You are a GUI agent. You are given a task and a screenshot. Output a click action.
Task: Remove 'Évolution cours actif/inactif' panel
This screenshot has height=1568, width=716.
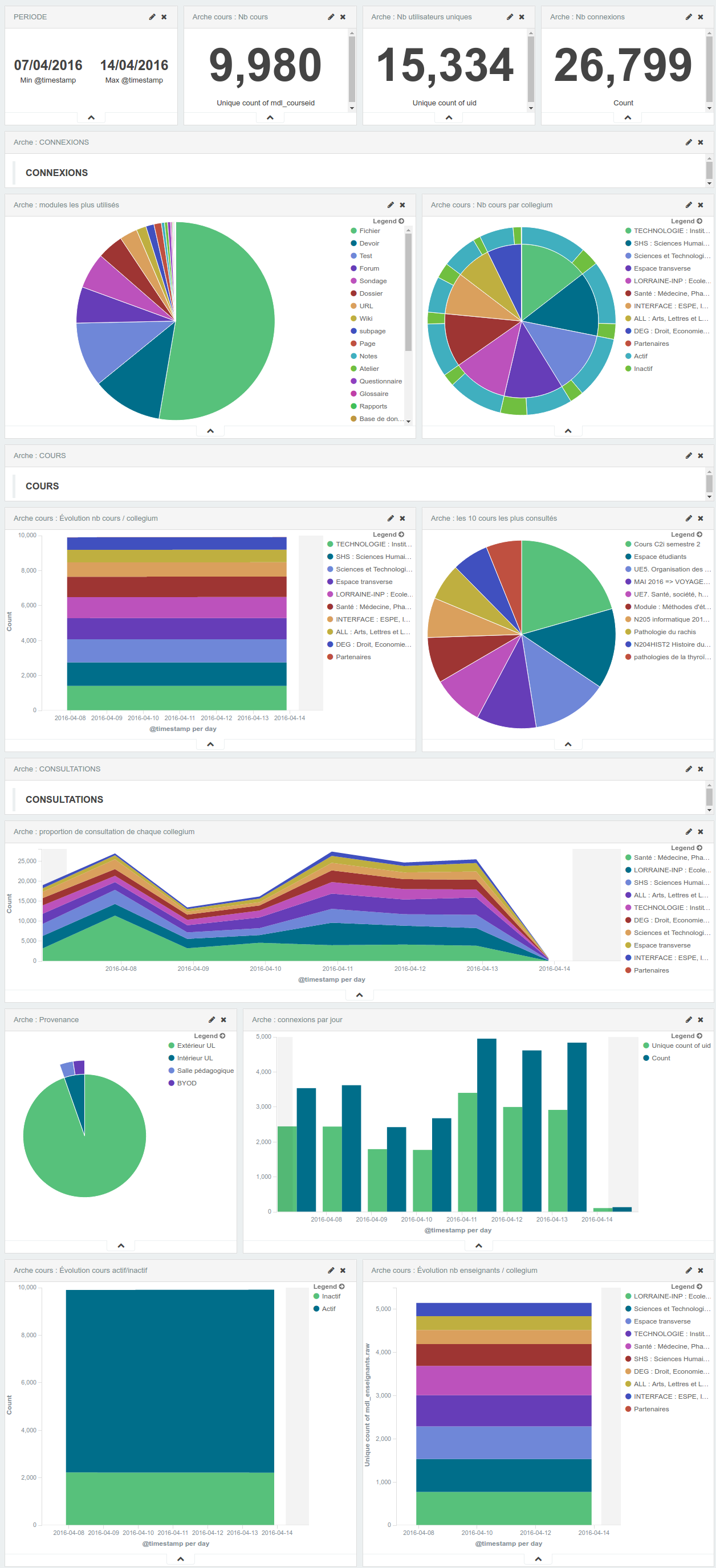[343, 1271]
